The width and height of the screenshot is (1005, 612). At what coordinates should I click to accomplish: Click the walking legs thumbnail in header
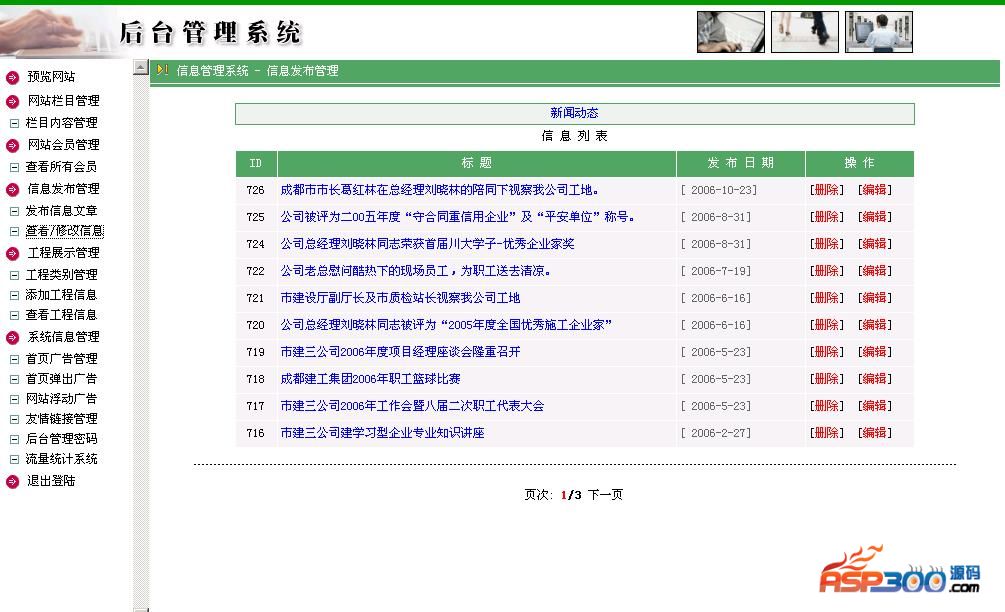(x=804, y=32)
